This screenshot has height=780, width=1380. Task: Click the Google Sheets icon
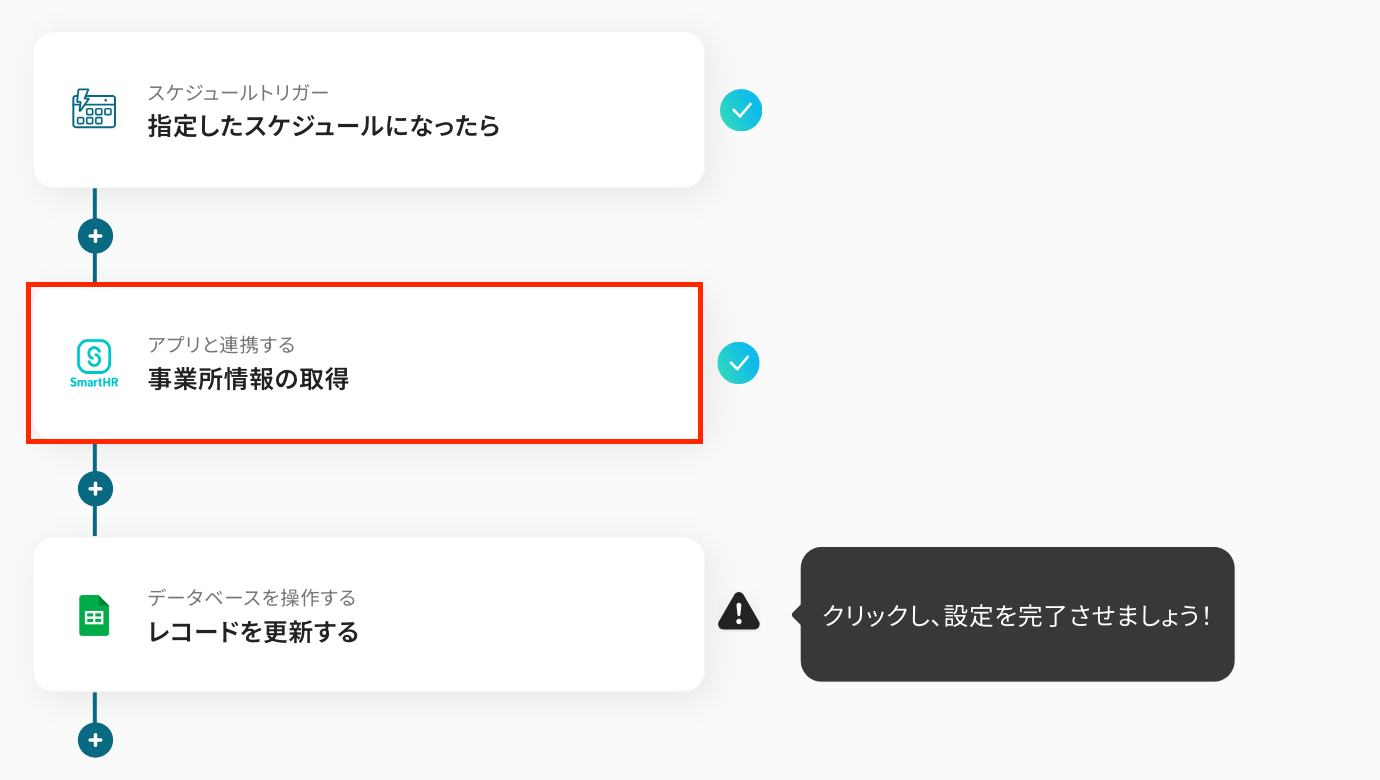coord(94,615)
